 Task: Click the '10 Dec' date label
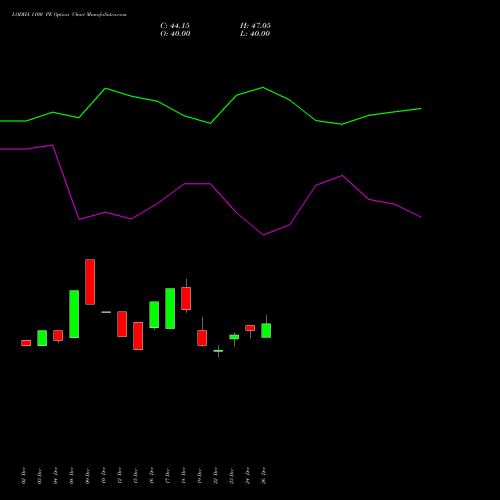tap(104, 476)
